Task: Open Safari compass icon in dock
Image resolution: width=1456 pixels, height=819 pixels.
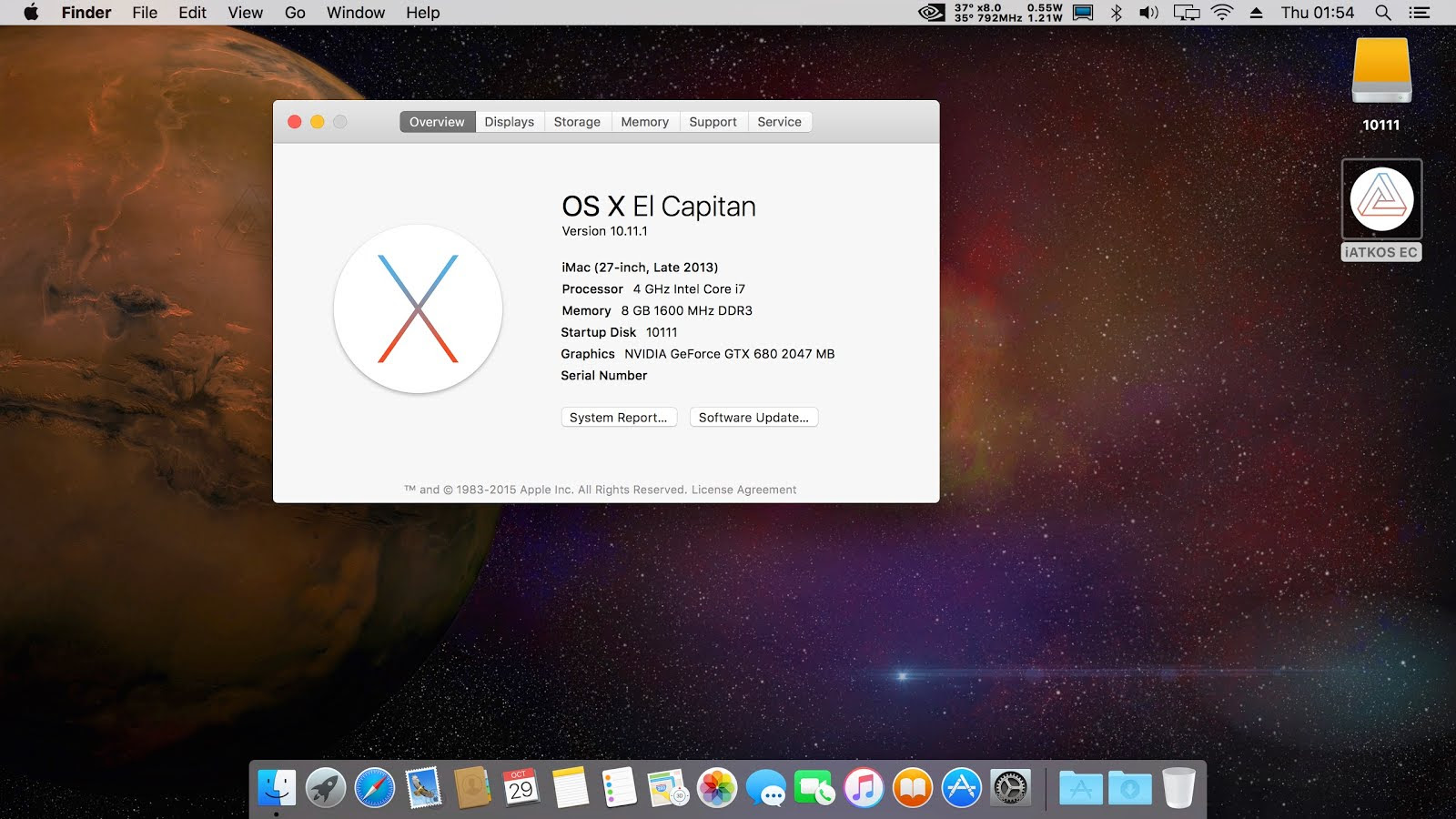Action: 374,788
